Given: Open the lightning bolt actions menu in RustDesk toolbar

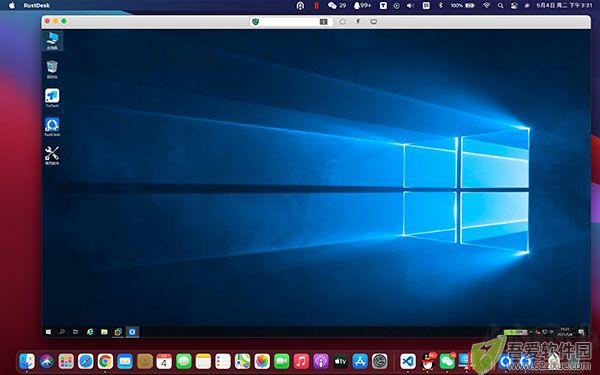Looking at the screenshot, I should click(358, 22).
